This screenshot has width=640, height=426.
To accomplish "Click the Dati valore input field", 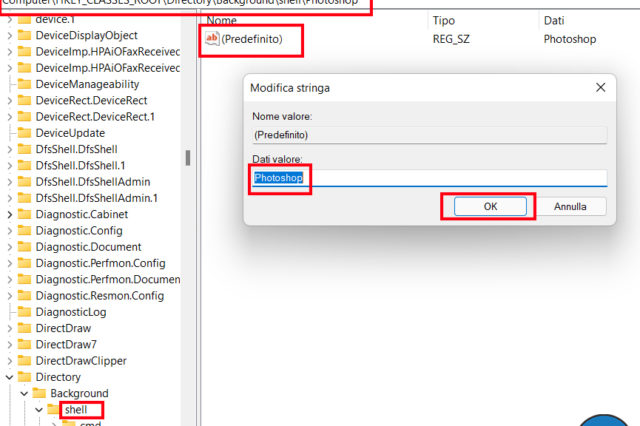I will pos(429,178).
